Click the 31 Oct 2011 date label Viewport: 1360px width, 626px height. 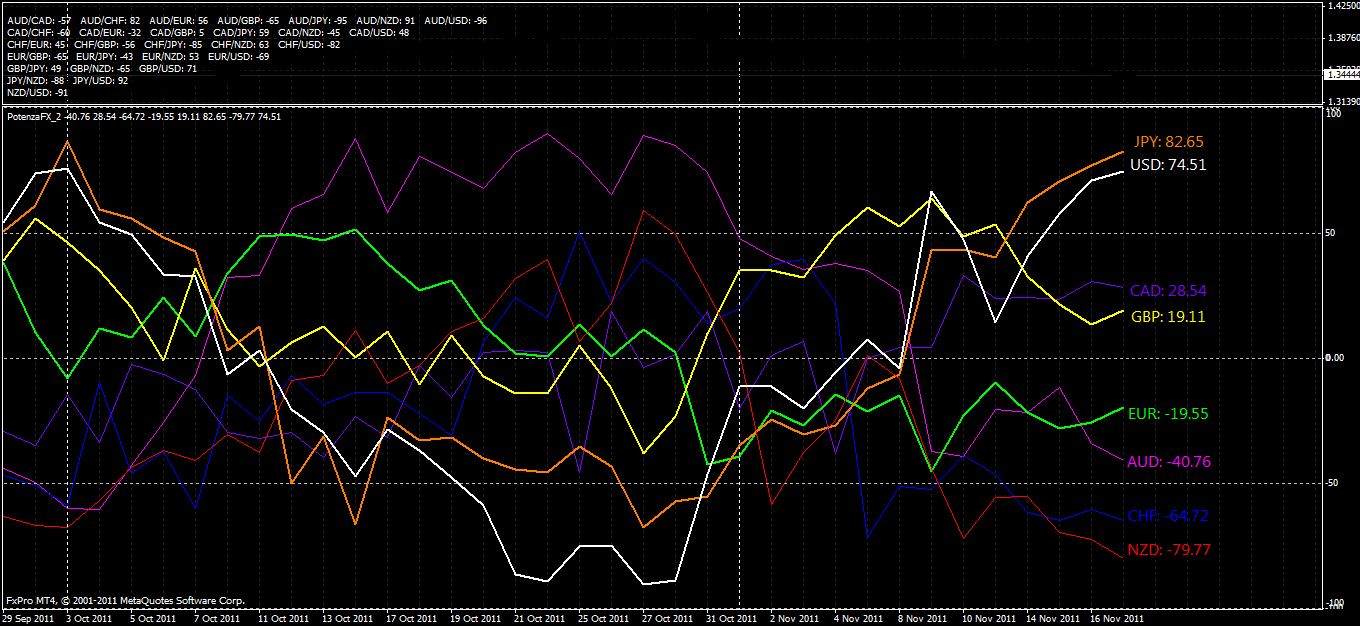point(731,619)
